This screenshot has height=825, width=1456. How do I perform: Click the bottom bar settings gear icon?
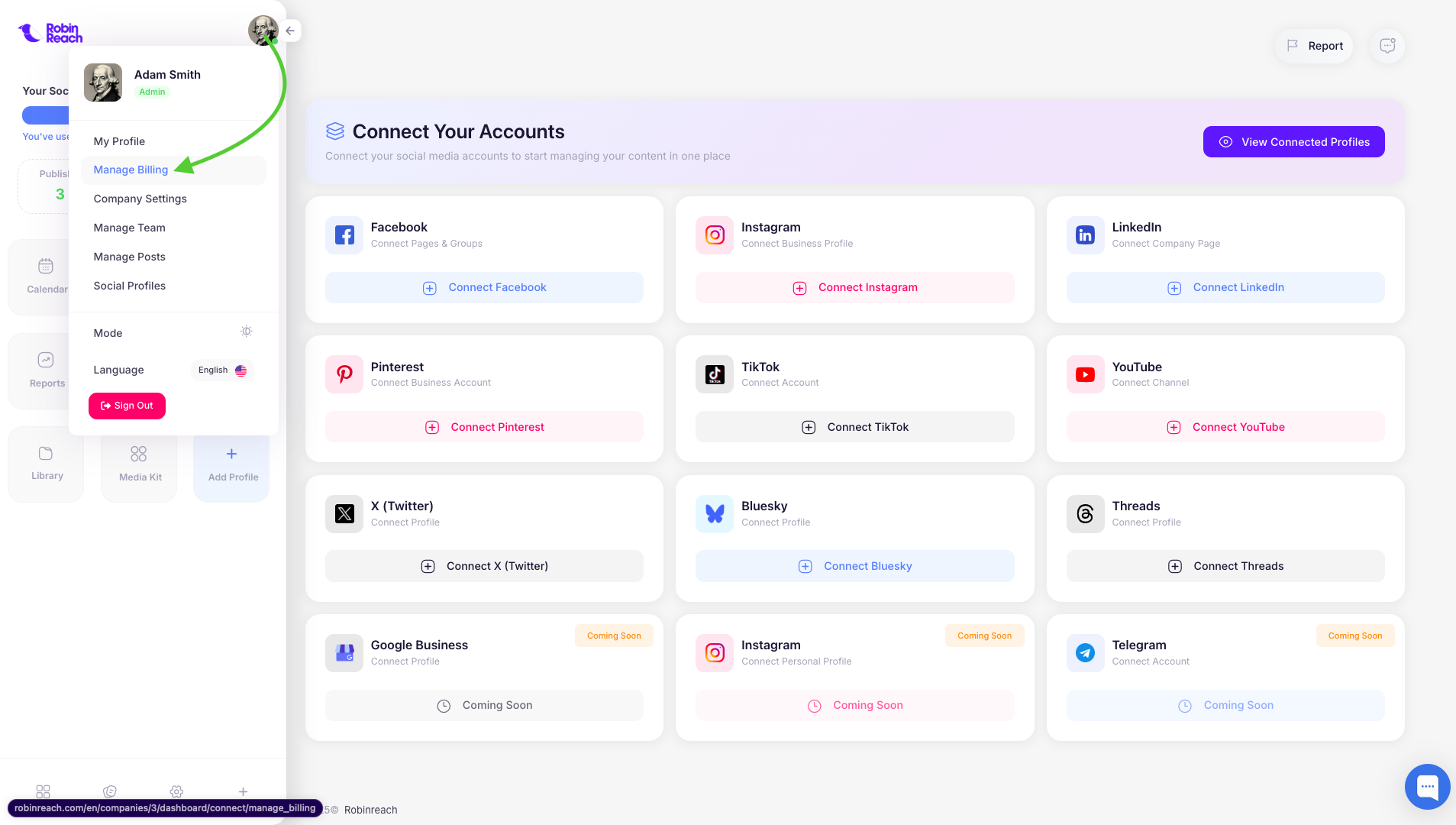[x=176, y=791]
